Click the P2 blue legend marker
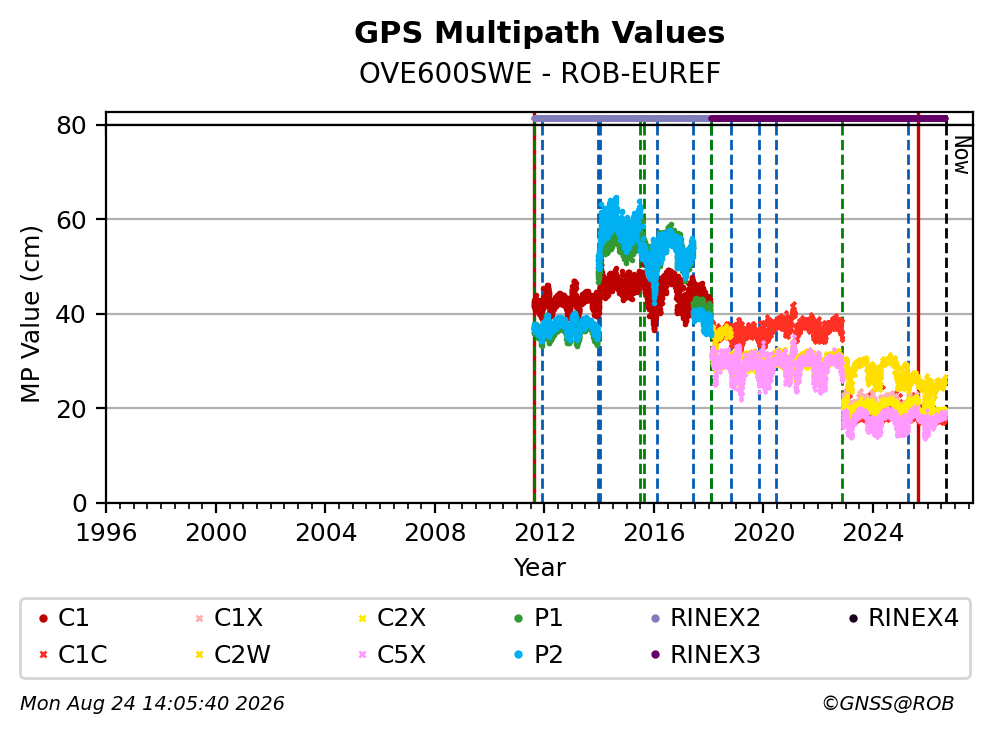992x734 pixels. 519,655
